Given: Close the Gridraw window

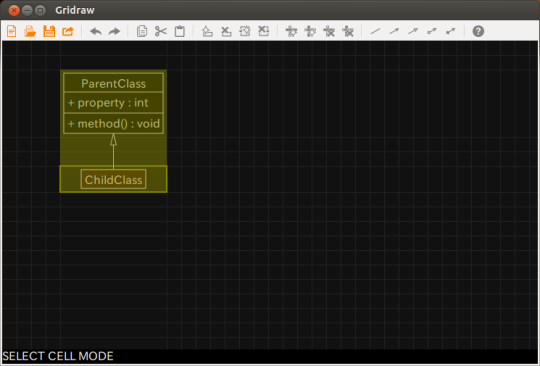Looking at the screenshot, I should [x=14, y=10].
